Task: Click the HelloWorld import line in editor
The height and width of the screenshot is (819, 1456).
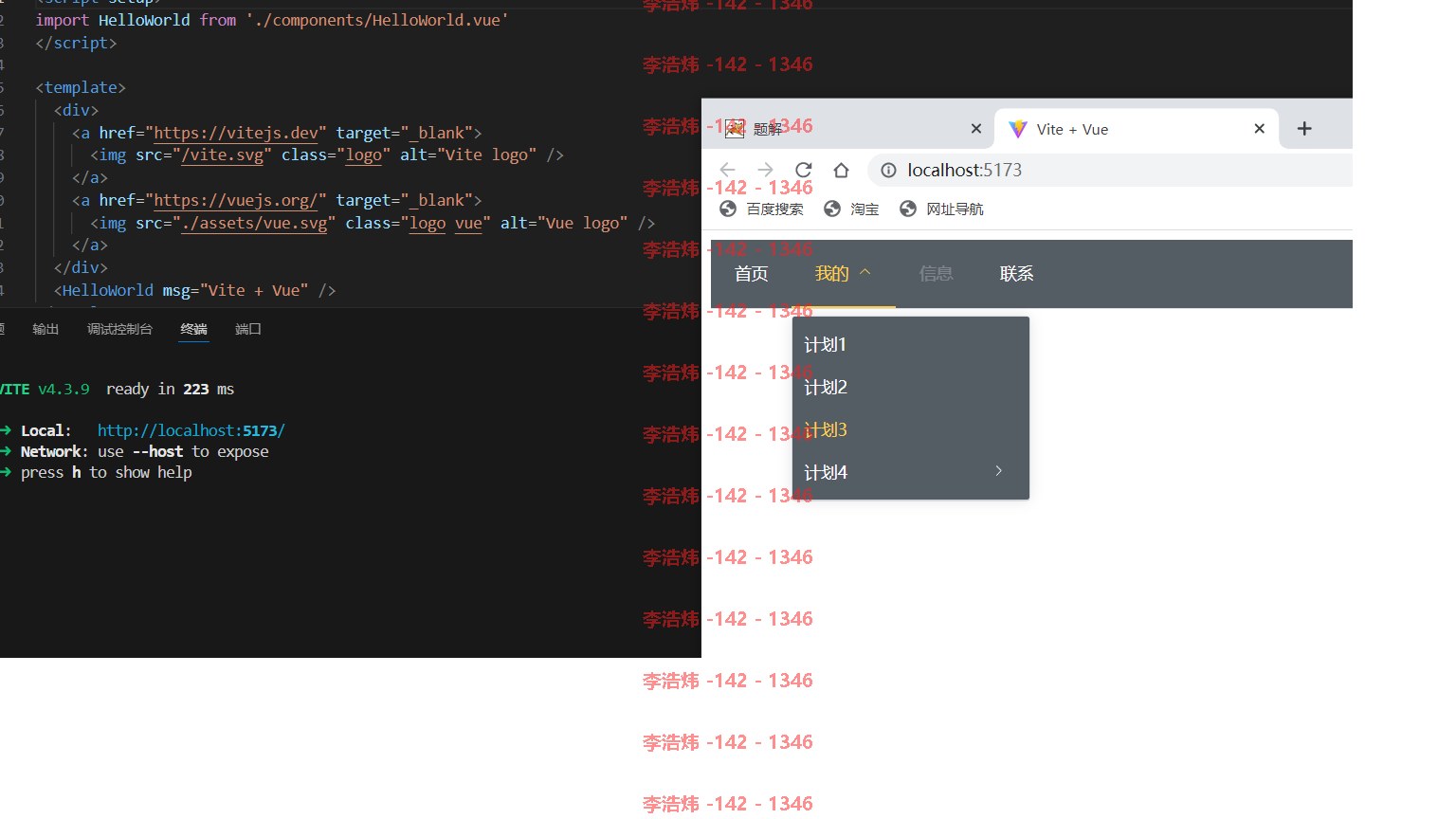Action: (x=272, y=20)
